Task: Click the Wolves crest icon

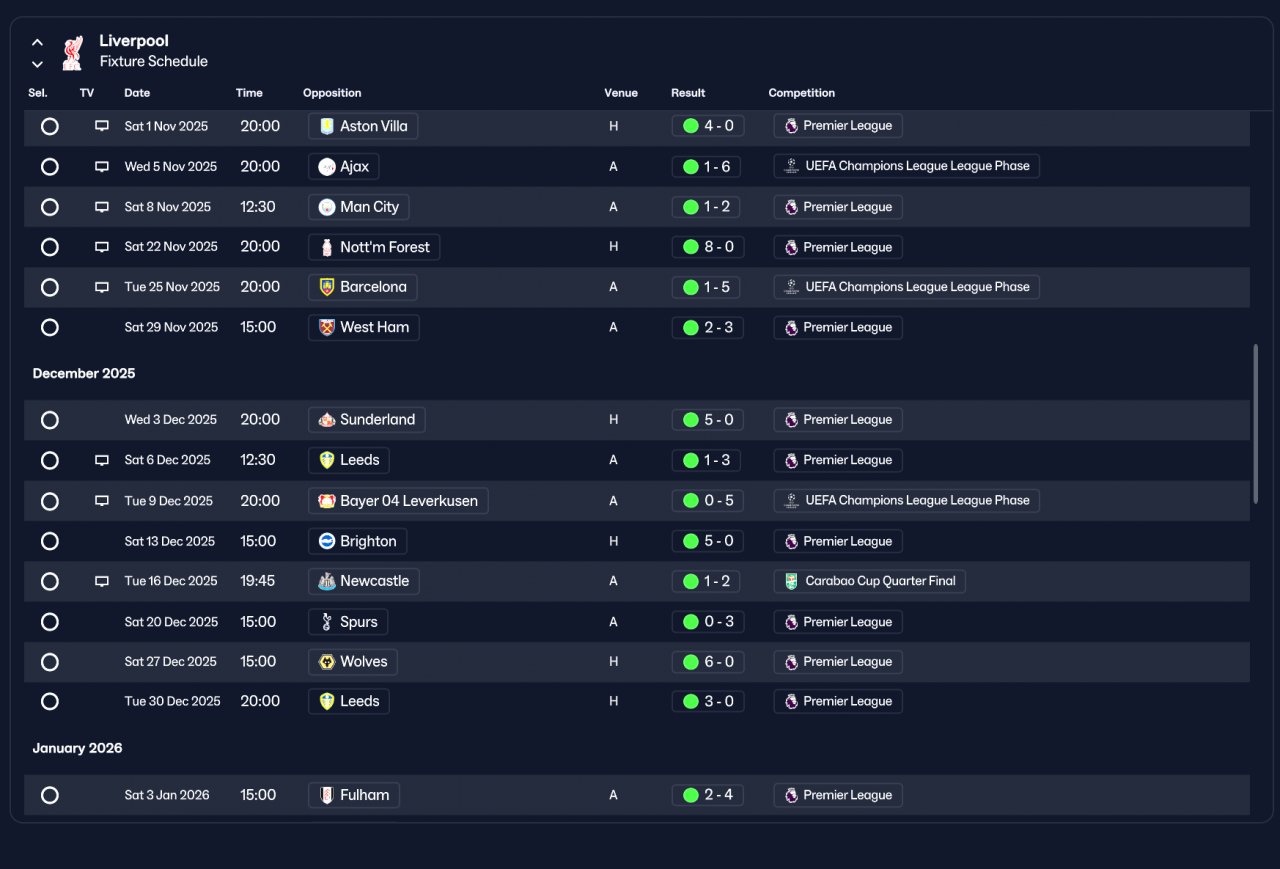Action: (x=326, y=662)
